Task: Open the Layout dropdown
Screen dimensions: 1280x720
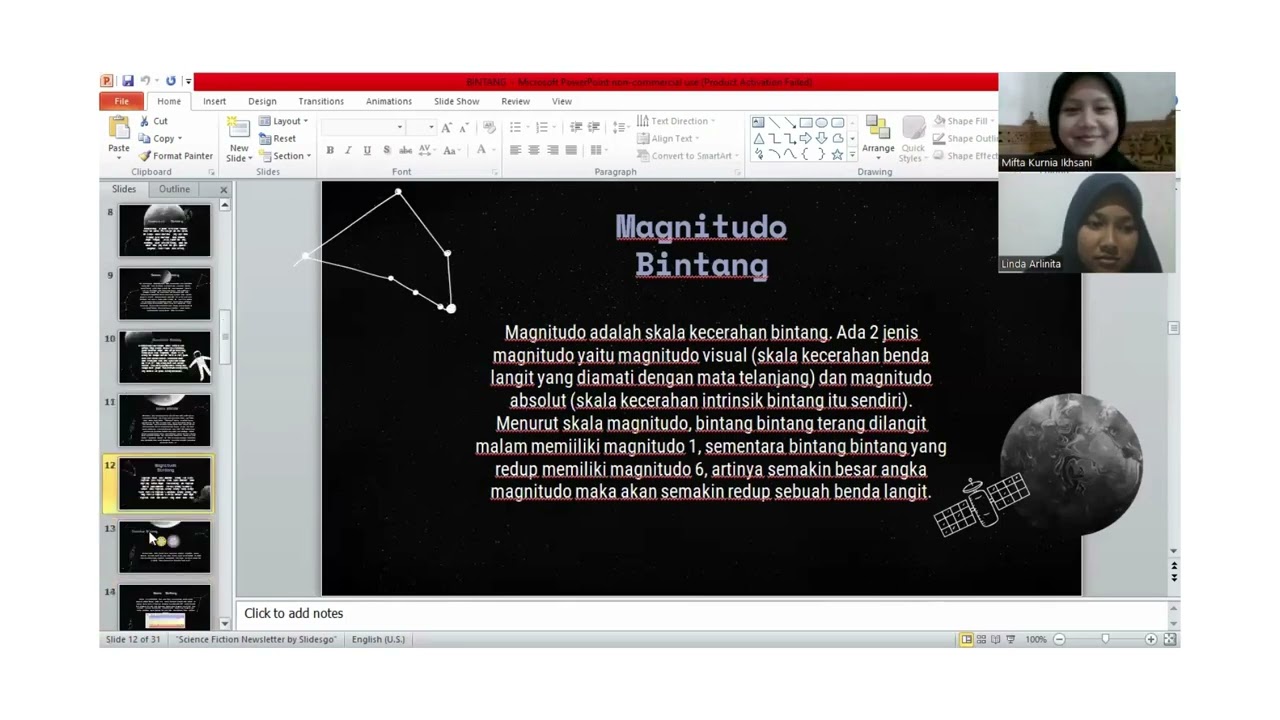Action: coord(284,121)
